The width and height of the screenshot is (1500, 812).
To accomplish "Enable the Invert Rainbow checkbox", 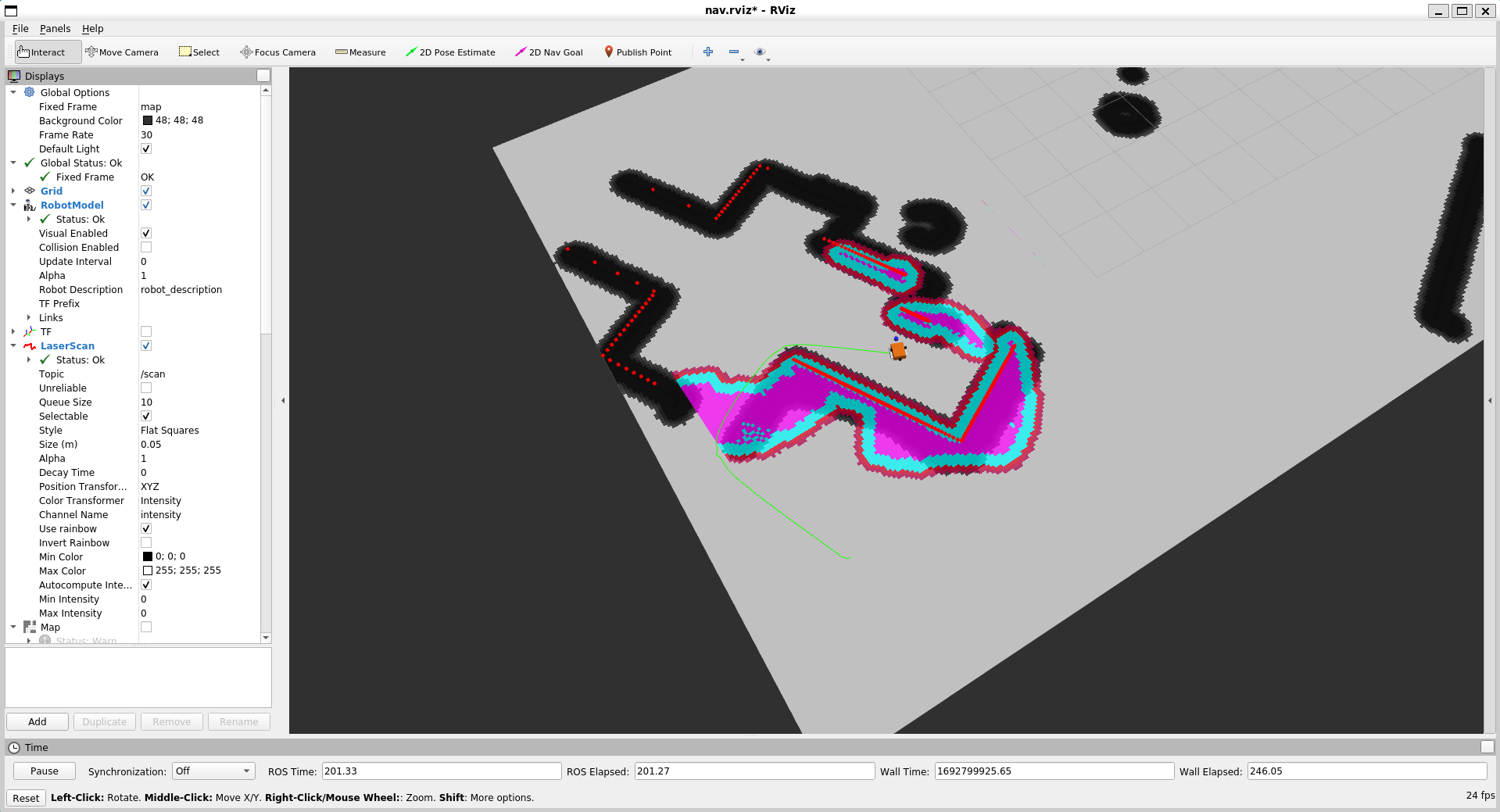I will tap(146, 542).
